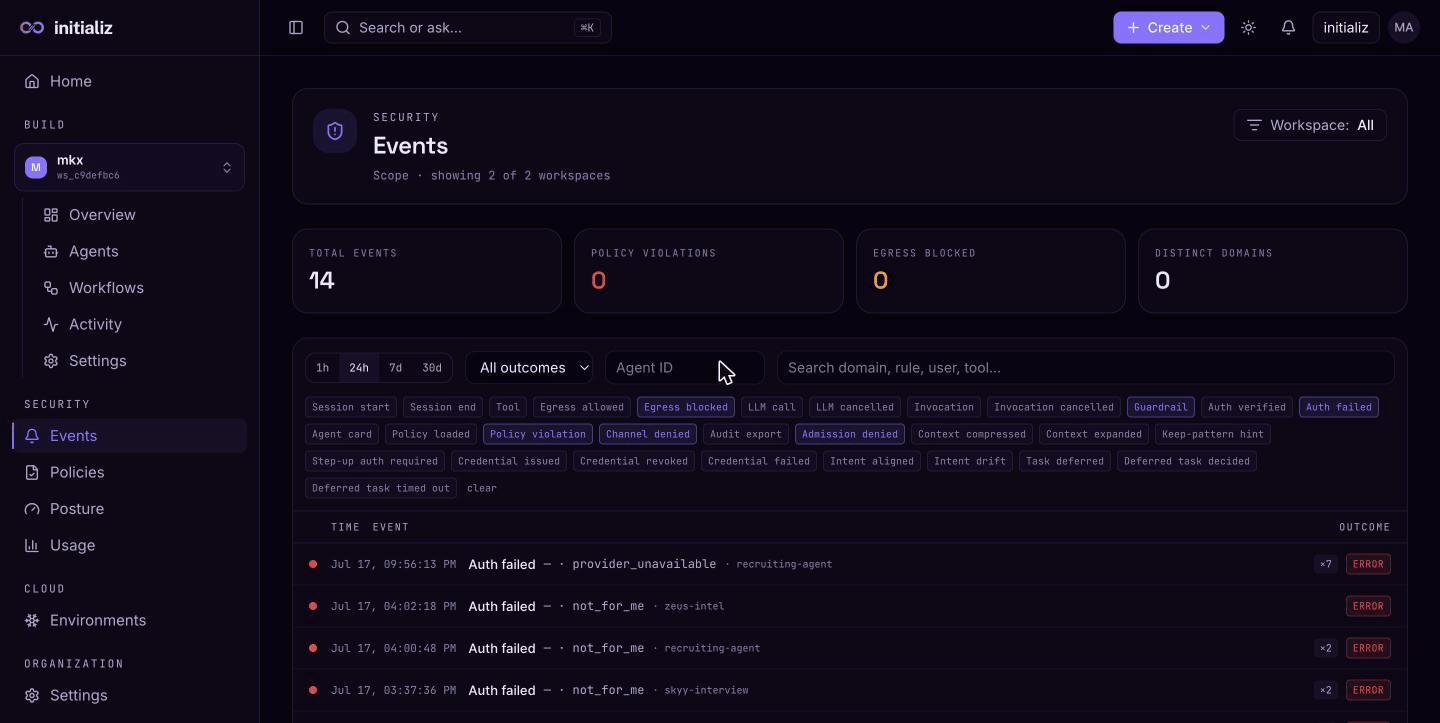Open the not_for_me zeus-intel event

(x=850, y=606)
